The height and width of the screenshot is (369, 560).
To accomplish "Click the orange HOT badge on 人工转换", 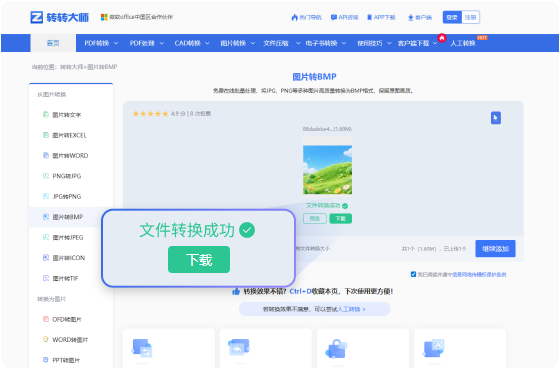I will [x=482, y=38].
